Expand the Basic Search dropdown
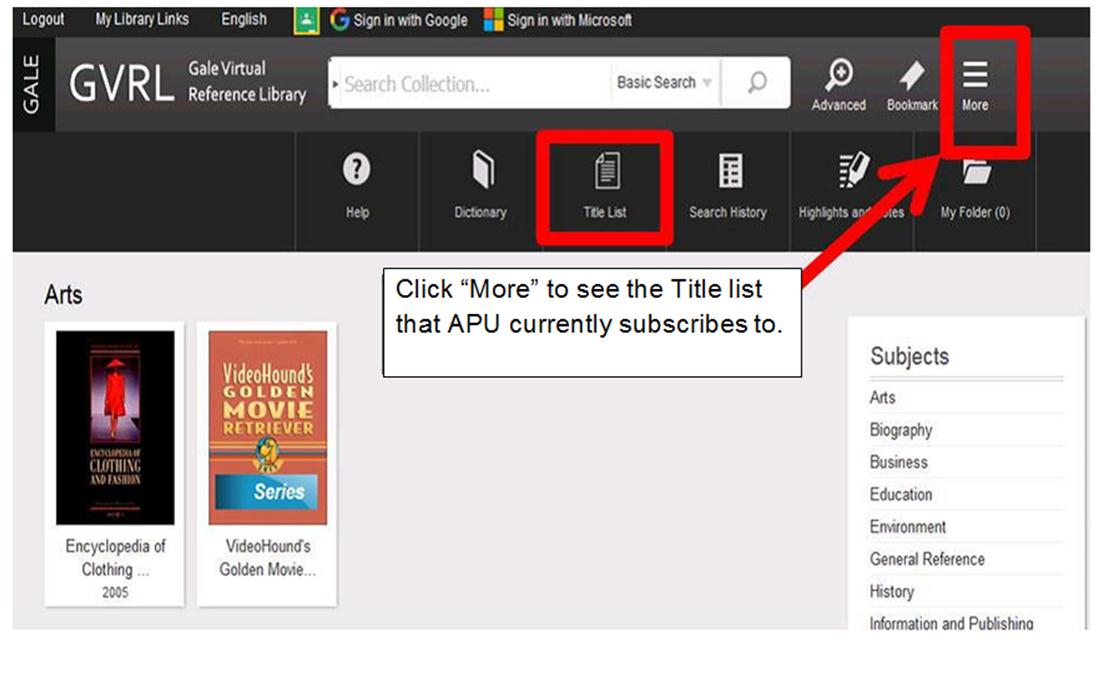The width and height of the screenshot is (1098, 686). click(664, 83)
